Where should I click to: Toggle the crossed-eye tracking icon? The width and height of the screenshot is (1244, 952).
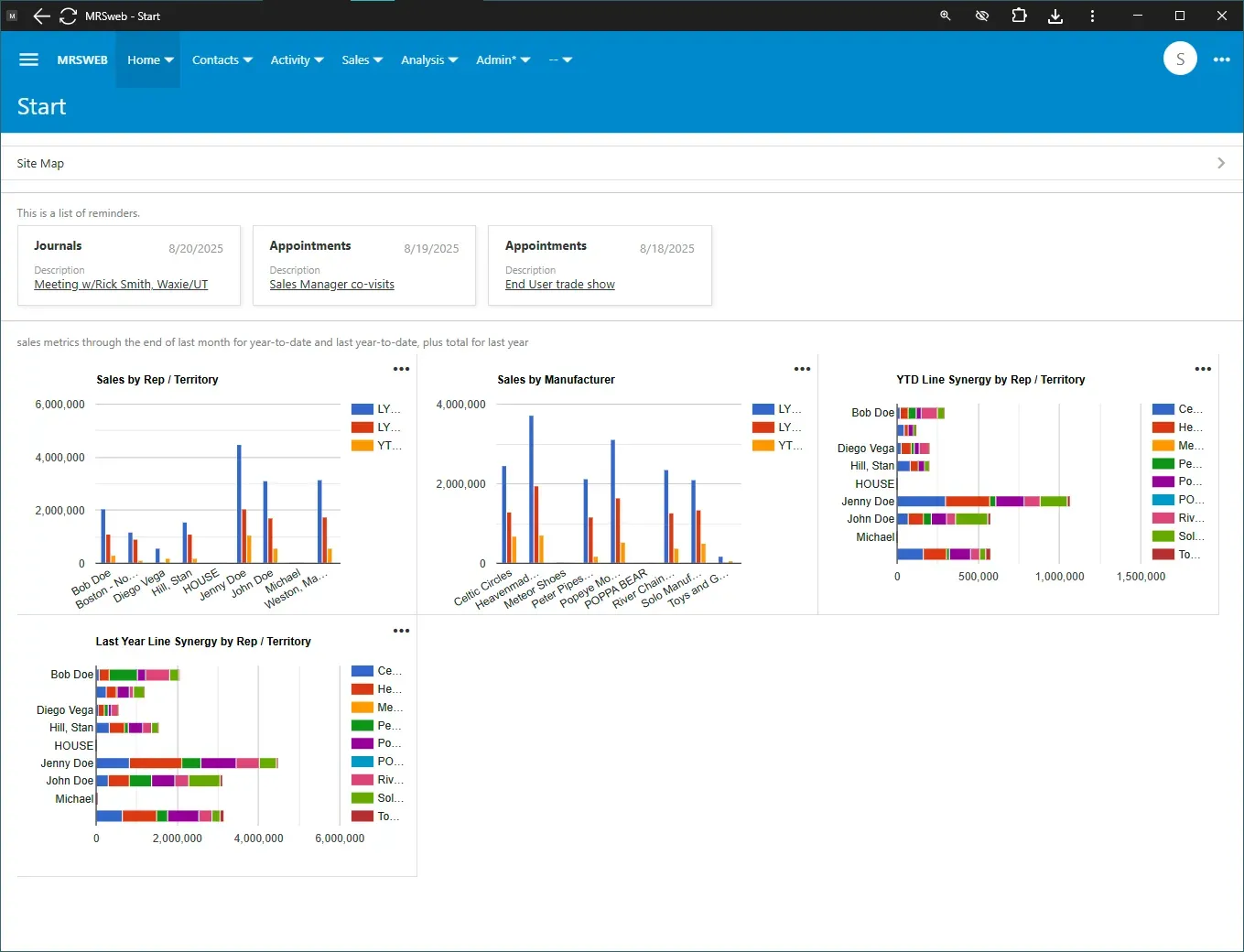click(x=982, y=16)
